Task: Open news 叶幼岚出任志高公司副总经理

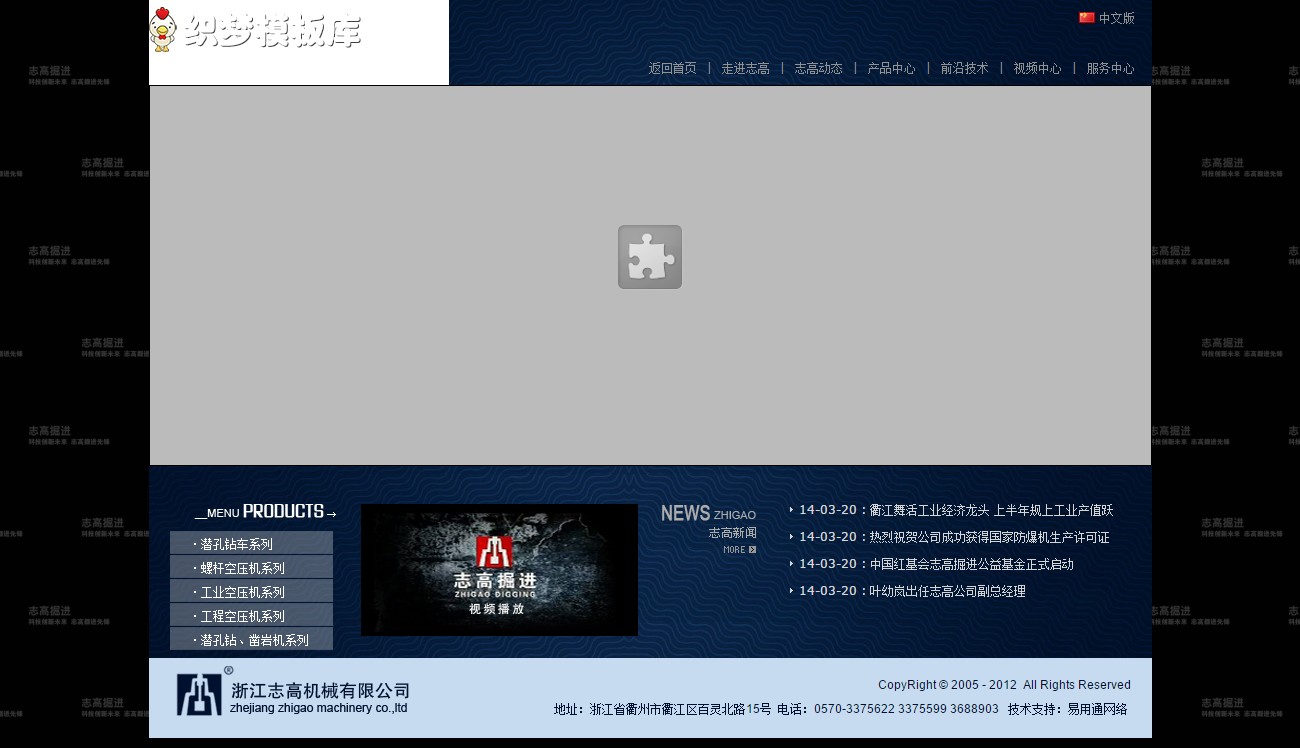Action: coord(947,591)
